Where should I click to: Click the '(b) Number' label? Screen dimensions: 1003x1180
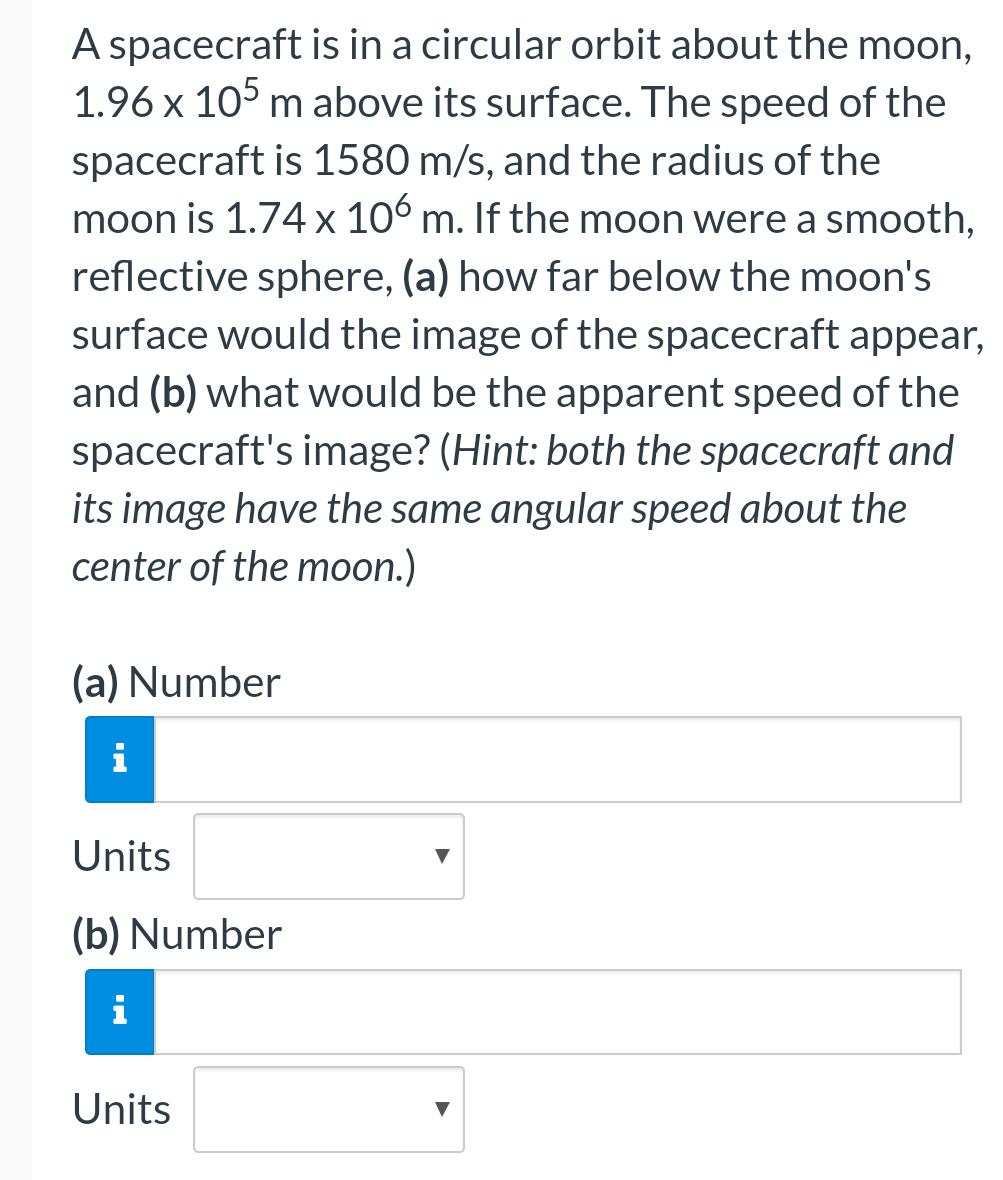(x=177, y=934)
